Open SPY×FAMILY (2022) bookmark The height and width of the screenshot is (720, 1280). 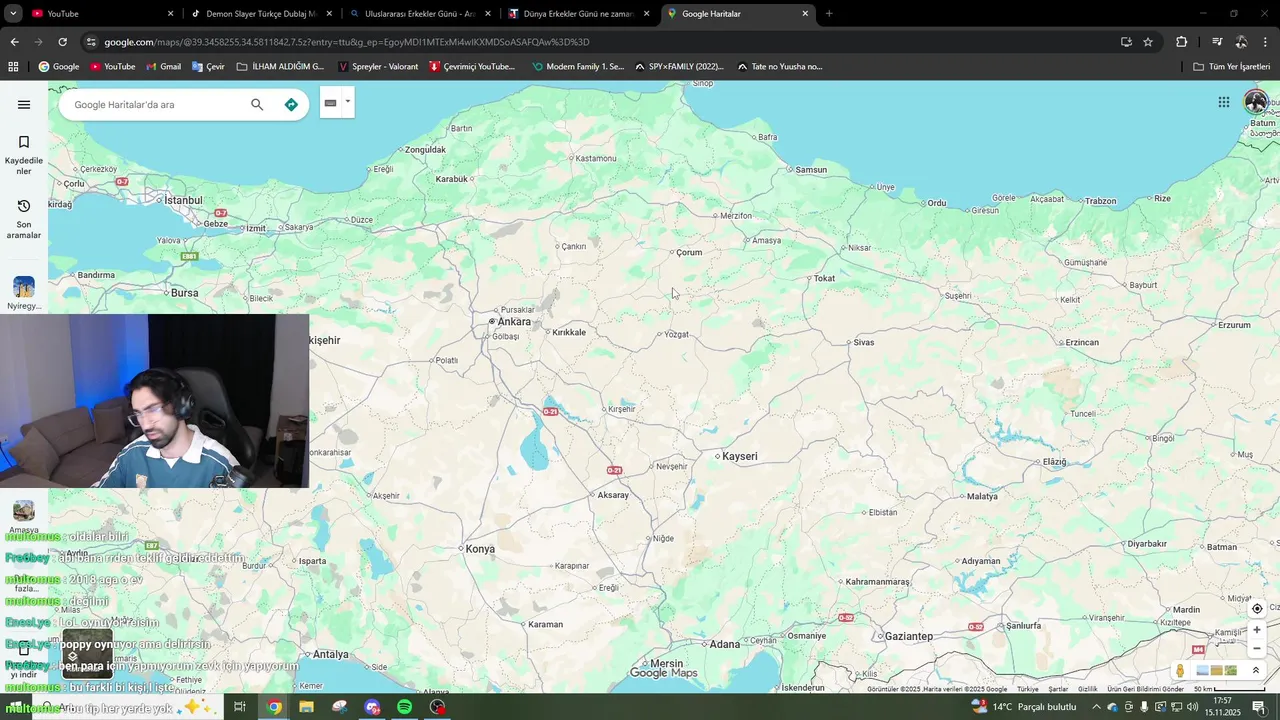tap(679, 67)
